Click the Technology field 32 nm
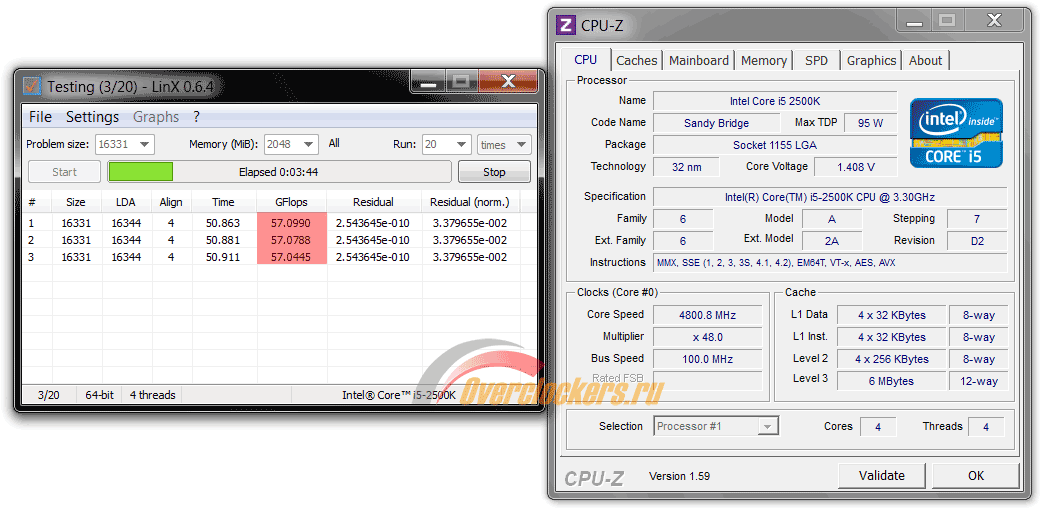The image size is (1042, 509). pos(686,167)
